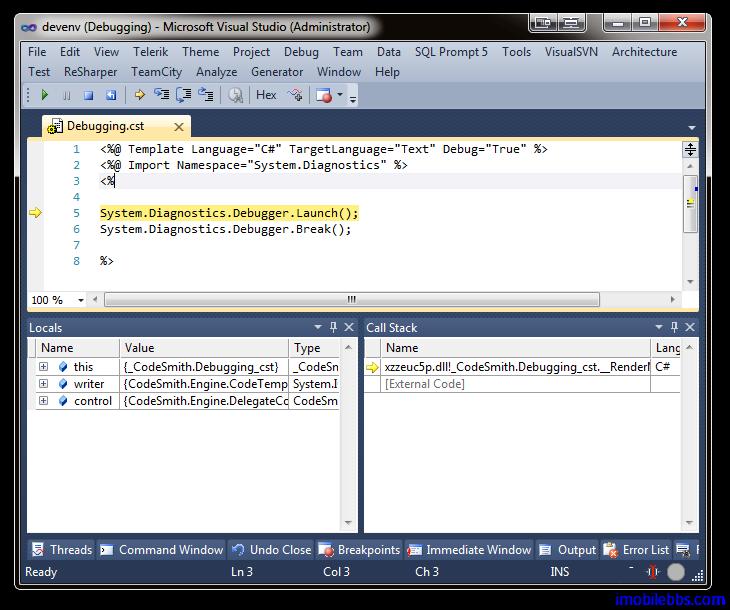Open the Breakpoints window toolbar icon
This screenshot has height=610, width=730.
[323, 95]
